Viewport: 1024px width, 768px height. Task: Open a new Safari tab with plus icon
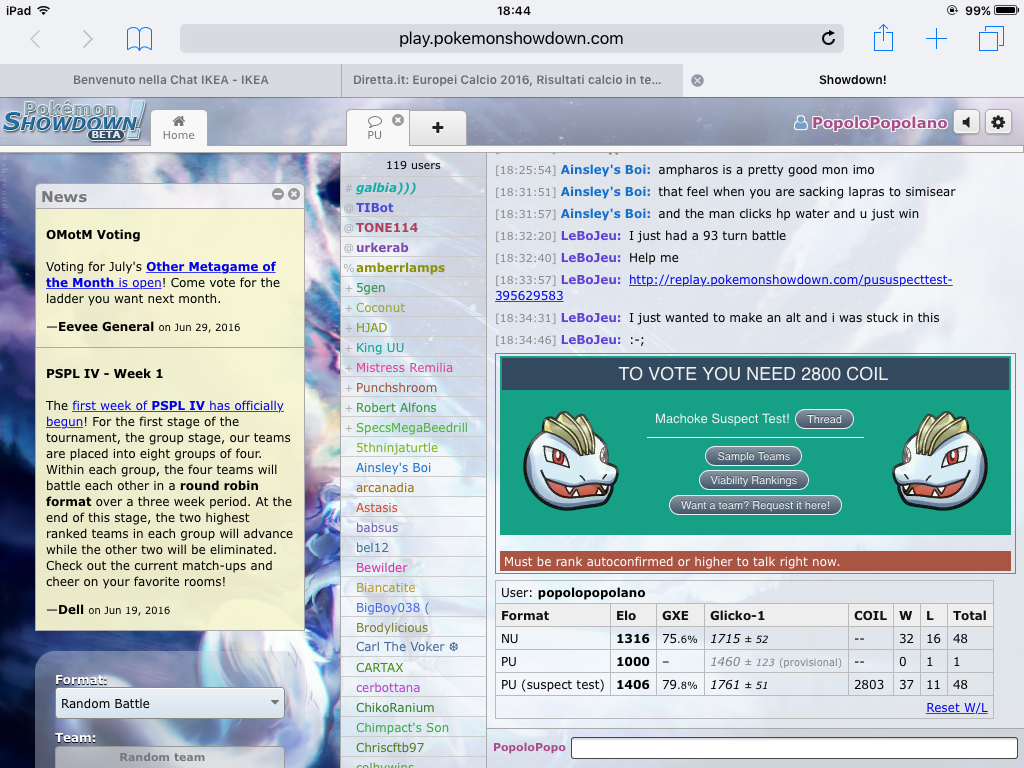pyautogui.click(x=936, y=39)
